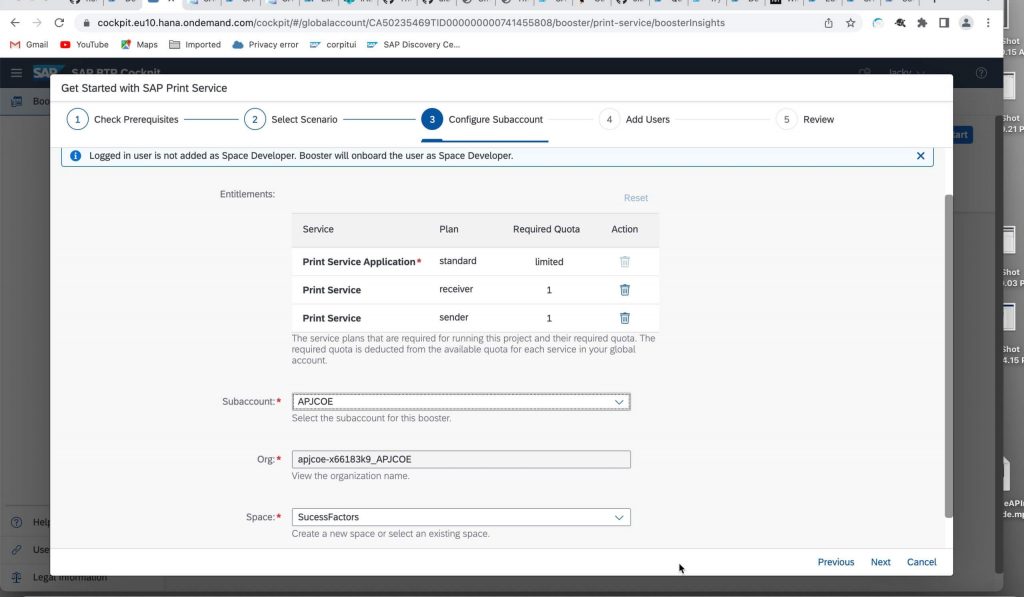This screenshot has height=597, width=1024.
Task: Share this page from the address bar
Action: pos(828,23)
